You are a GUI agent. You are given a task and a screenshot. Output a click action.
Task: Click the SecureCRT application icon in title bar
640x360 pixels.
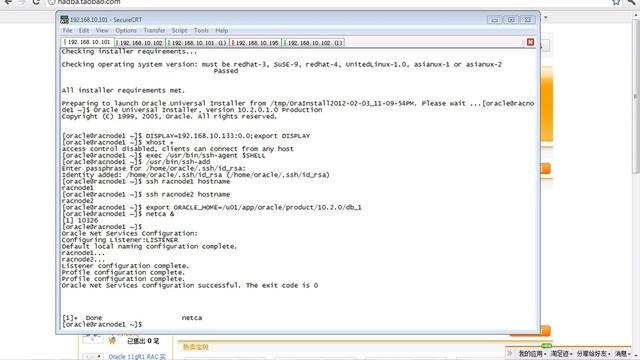64,20
